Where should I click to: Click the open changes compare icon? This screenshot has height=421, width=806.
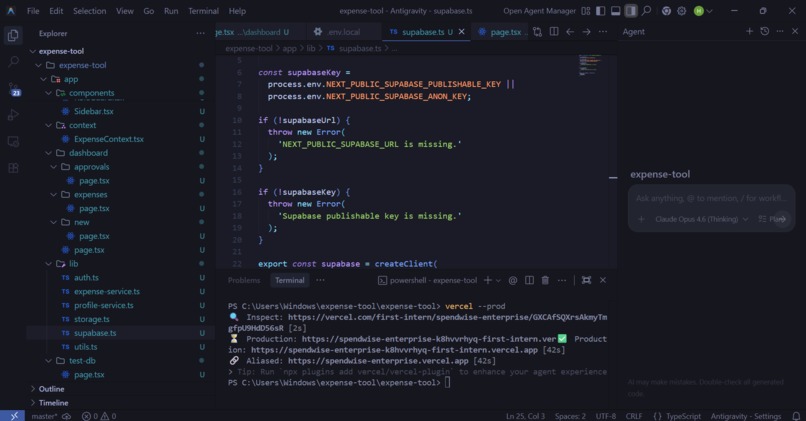click(538, 32)
